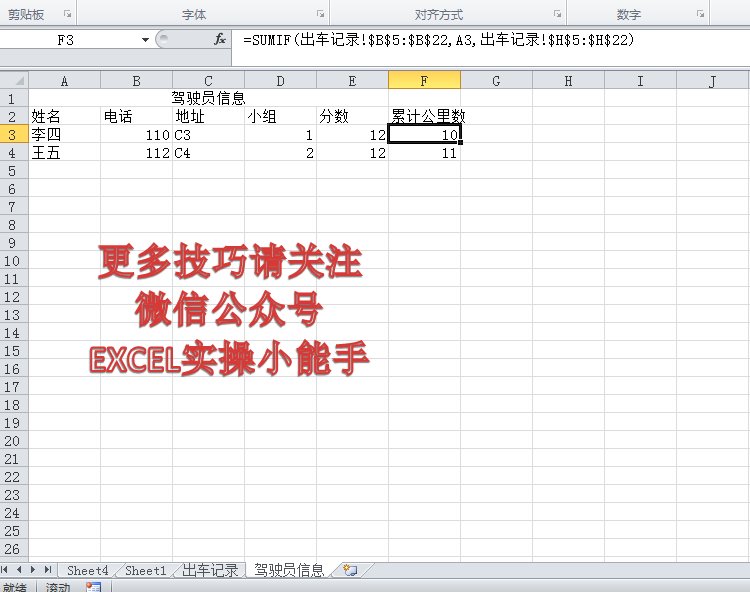
Task: Click the cell containing 王五
Action: pyautogui.click(x=65, y=153)
